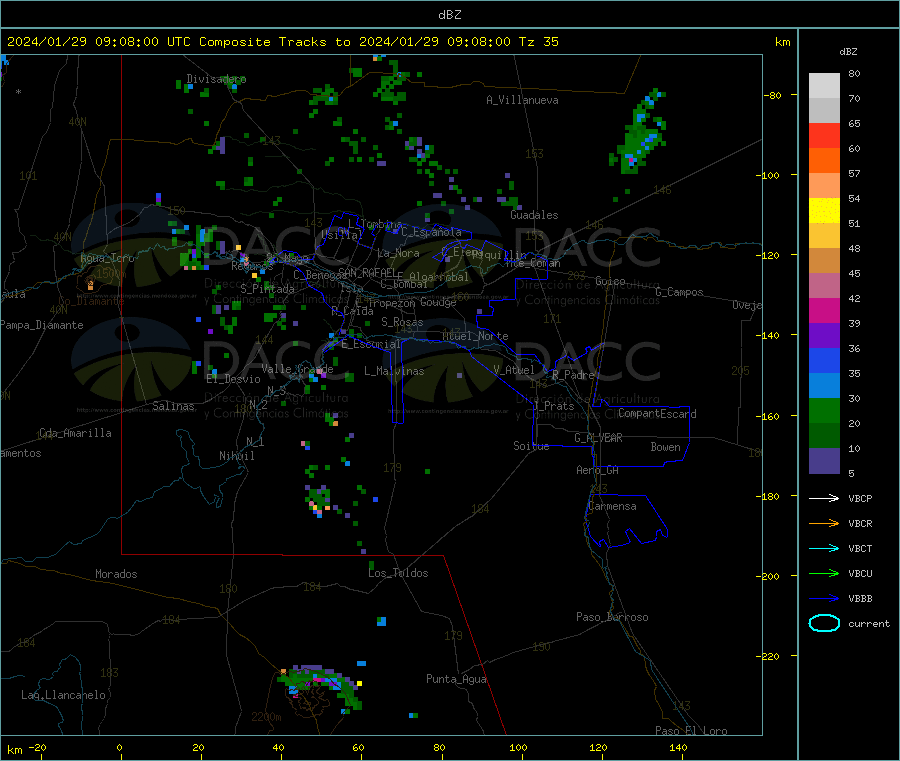This screenshot has width=900, height=761.
Task: Click the 'km' label at bottom left axis
Action: pos(14,750)
